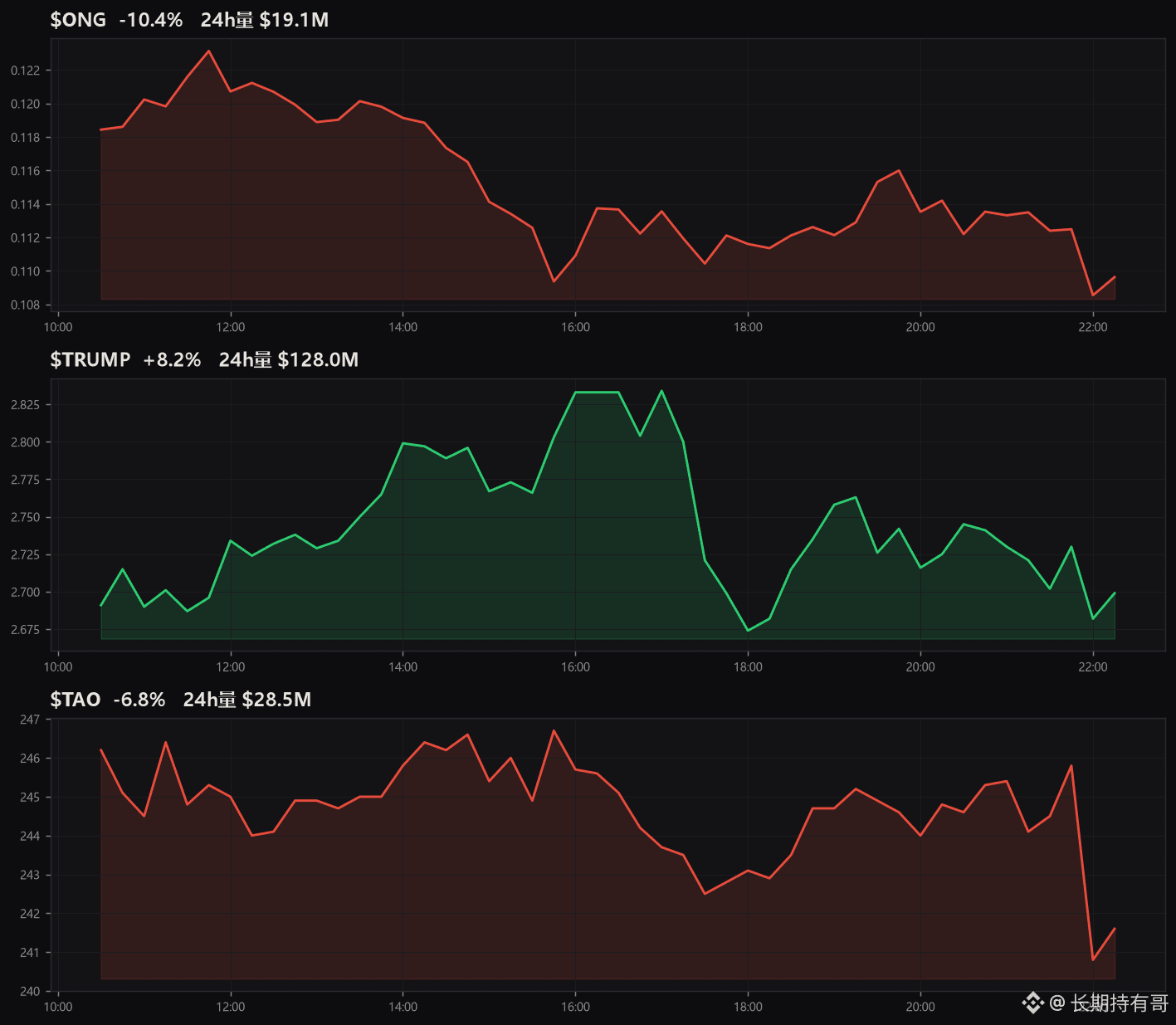
Task: Click the 24h量 $128.0M volume text
Action: coord(289,359)
